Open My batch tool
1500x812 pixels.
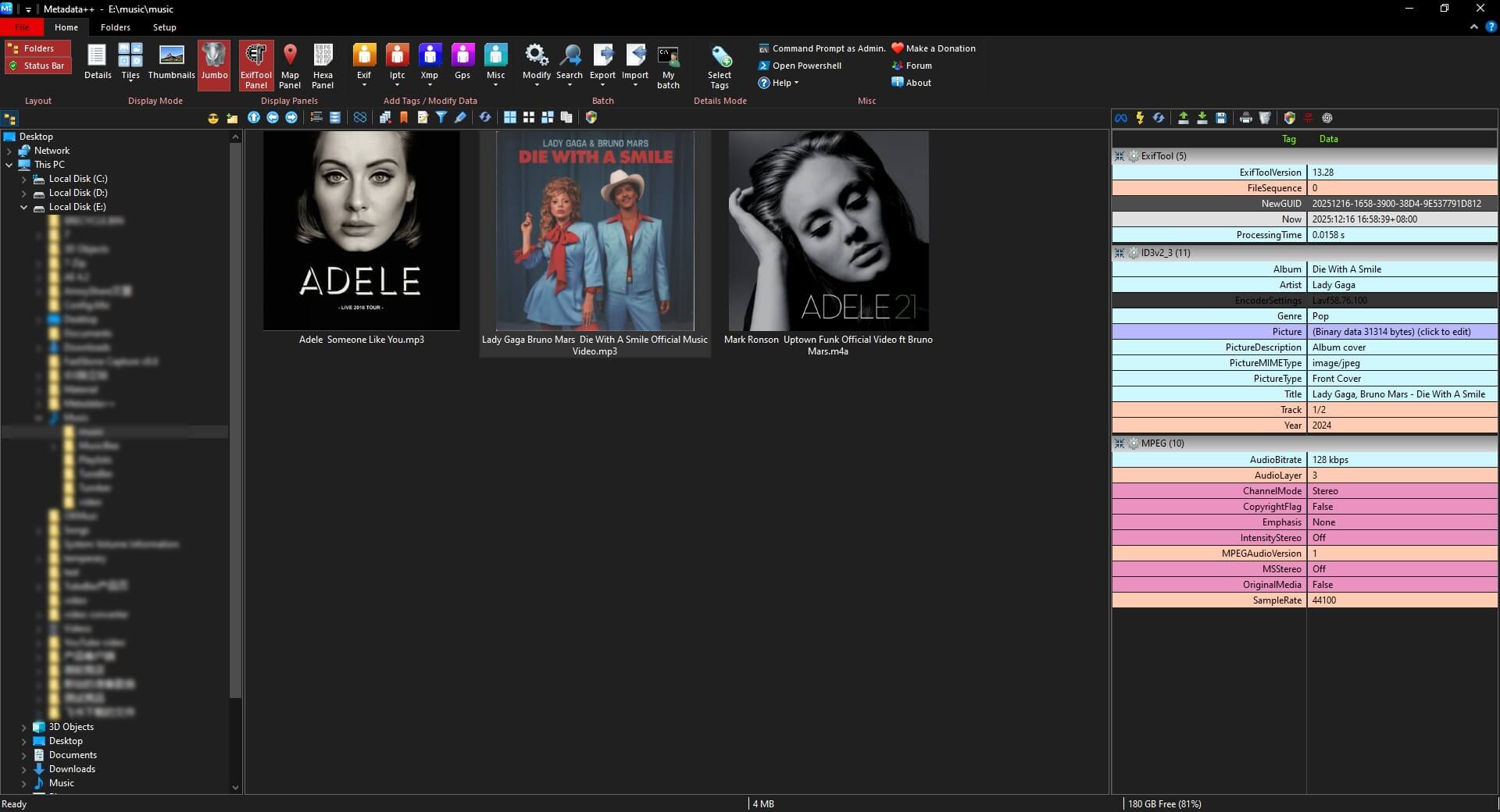tap(668, 66)
